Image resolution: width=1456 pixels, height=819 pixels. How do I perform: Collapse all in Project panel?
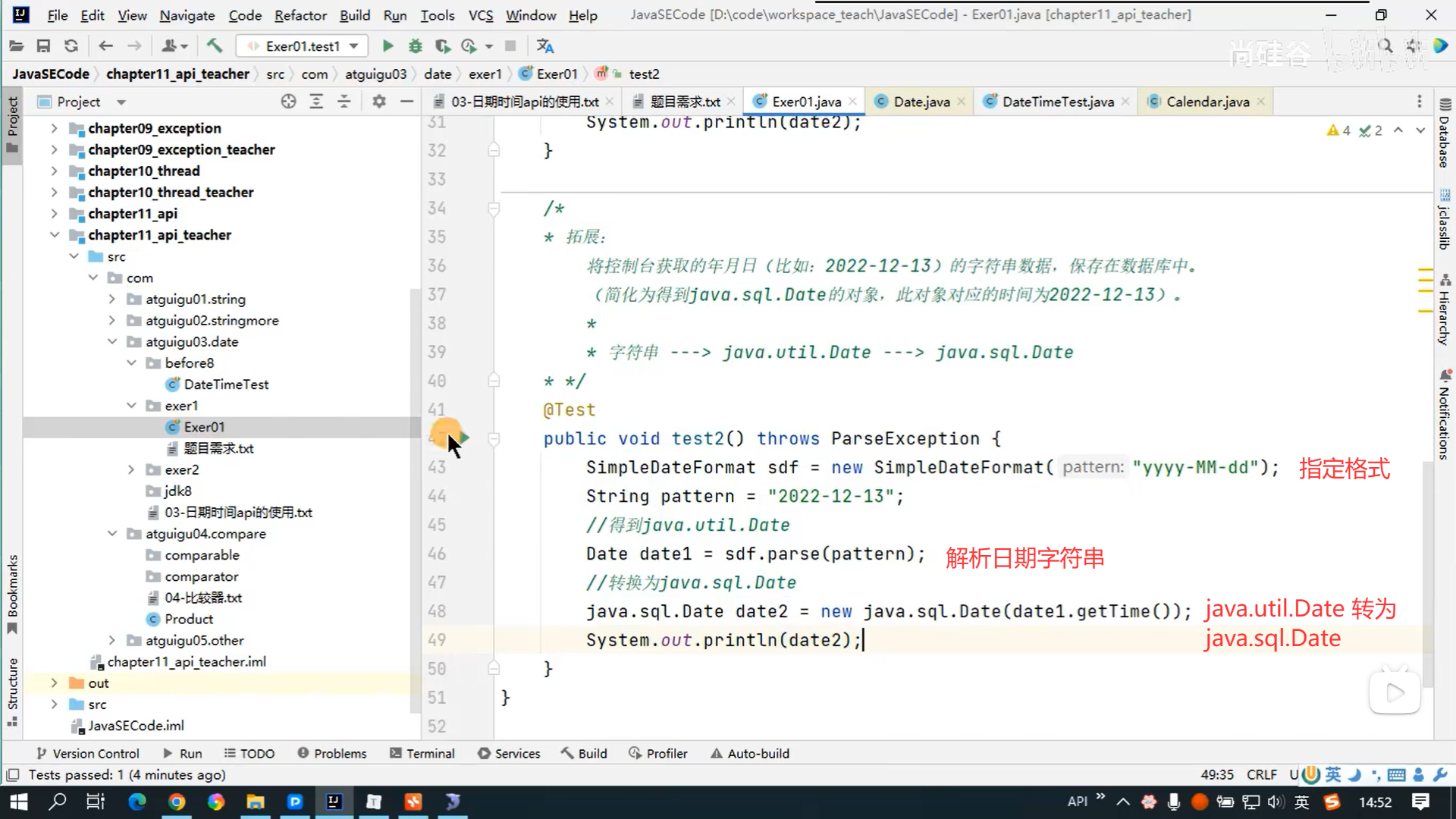344,102
